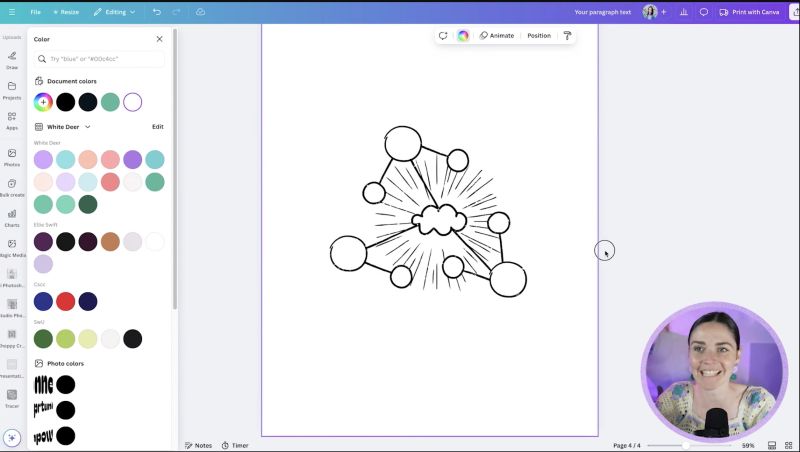Select the brown copper swatch
Image resolution: width=800 pixels, height=452 pixels.
point(110,242)
